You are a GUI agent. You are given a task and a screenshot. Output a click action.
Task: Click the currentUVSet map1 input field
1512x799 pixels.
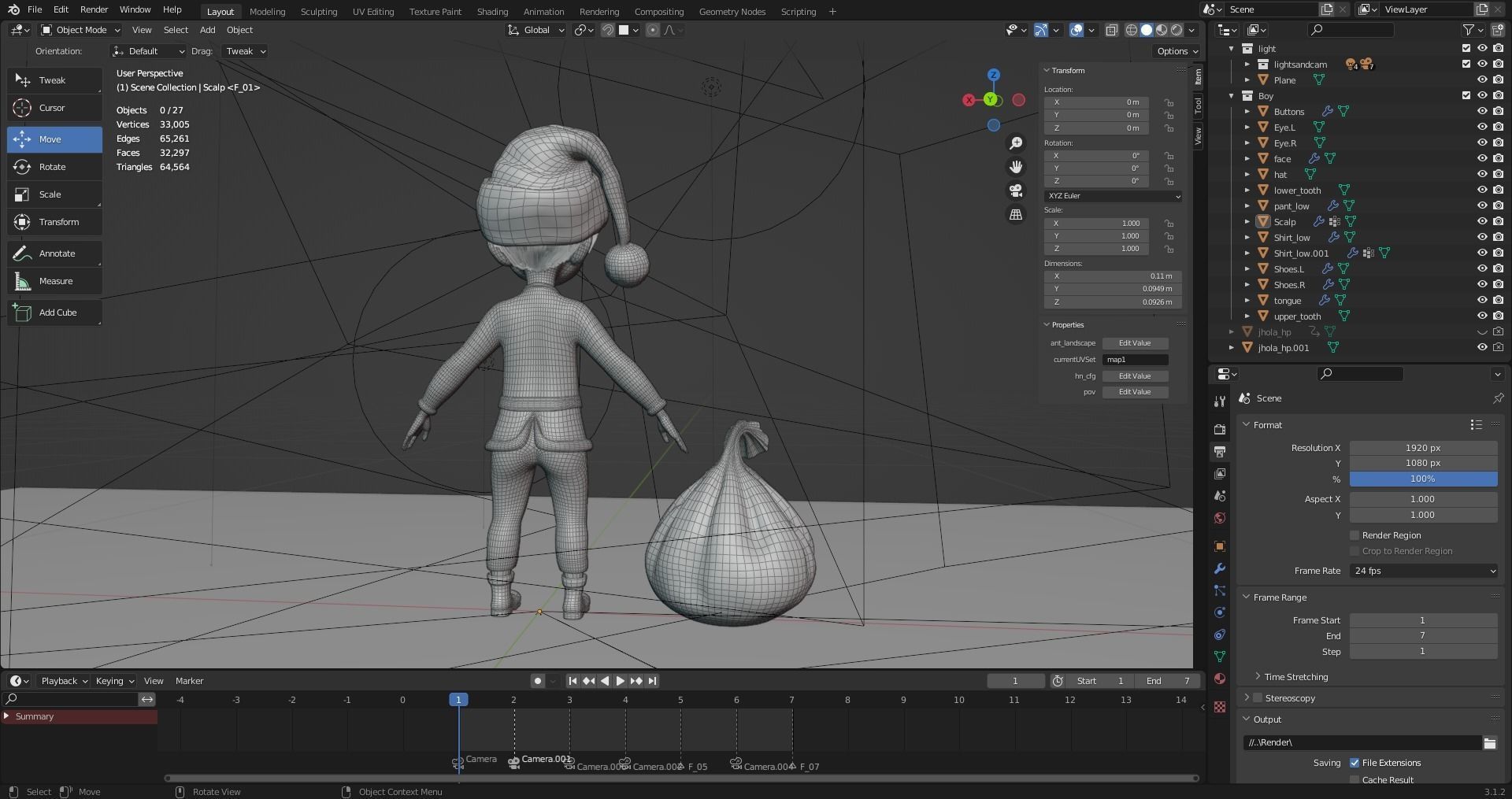tap(1135, 360)
